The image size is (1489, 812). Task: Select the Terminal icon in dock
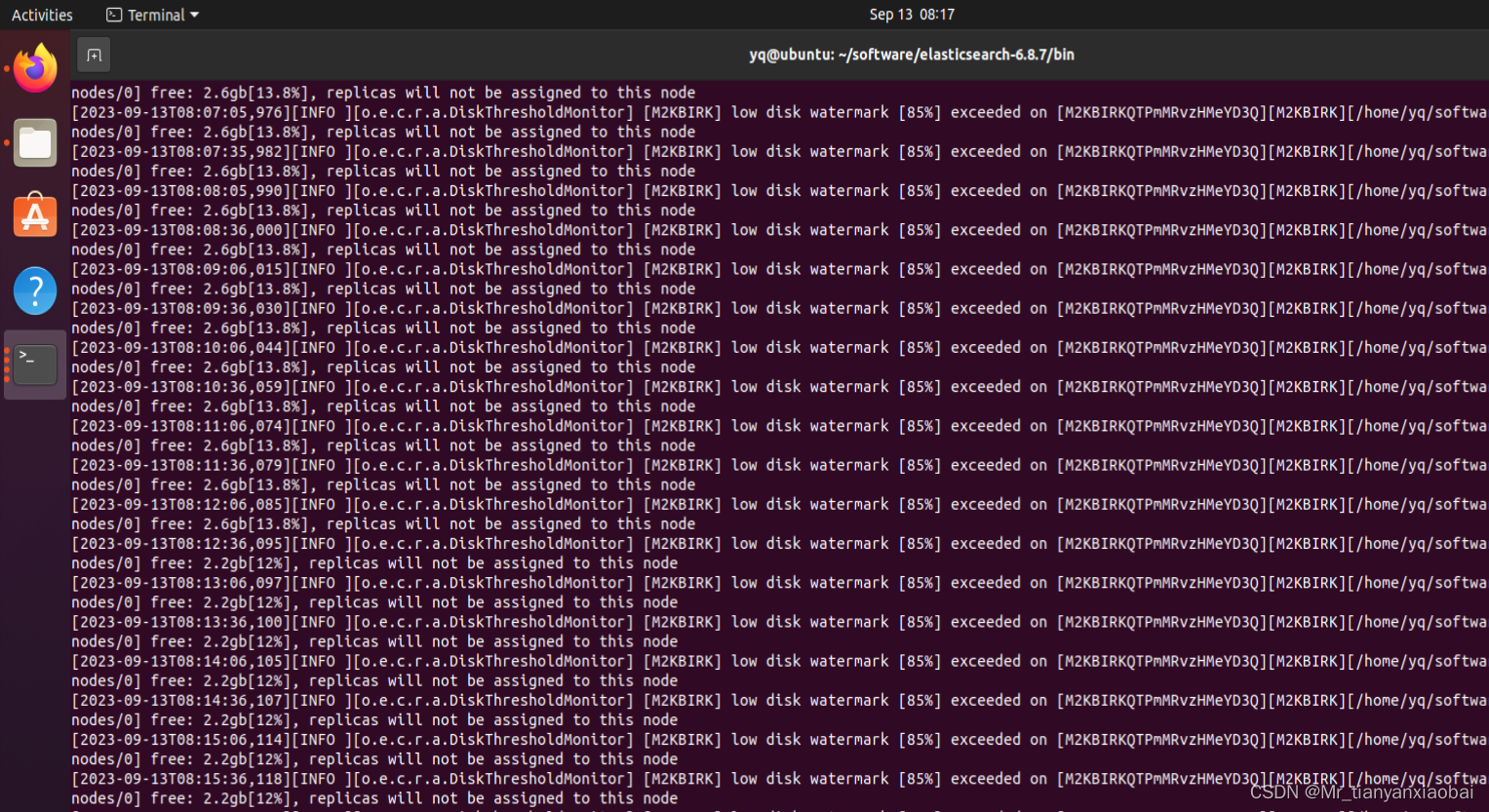pyautogui.click(x=35, y=365)
